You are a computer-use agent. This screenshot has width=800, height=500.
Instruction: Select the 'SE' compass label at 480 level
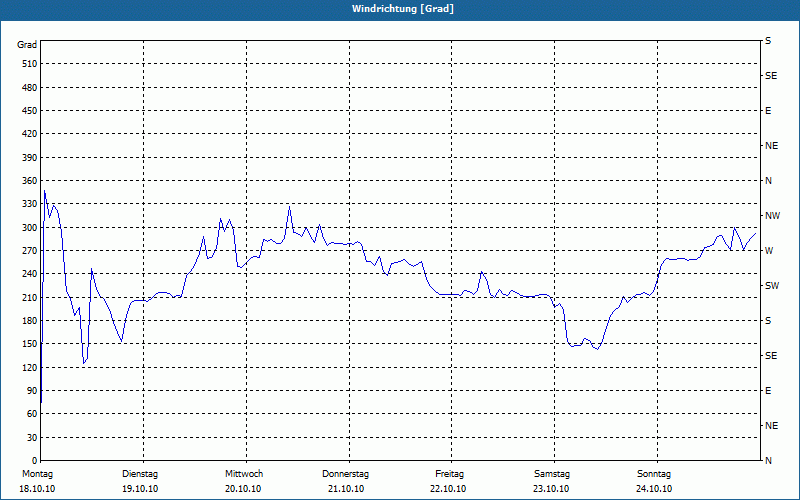point(771,76)
